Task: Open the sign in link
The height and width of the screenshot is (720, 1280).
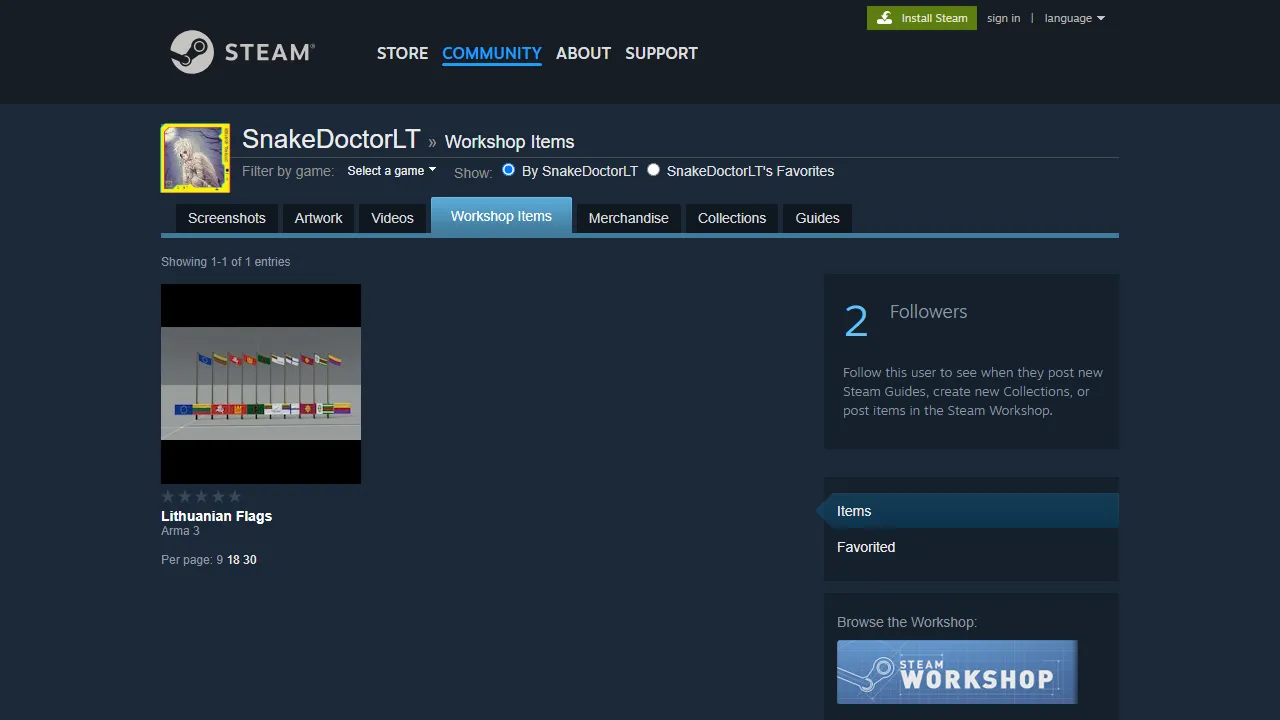Action: tap(1003, 18)
